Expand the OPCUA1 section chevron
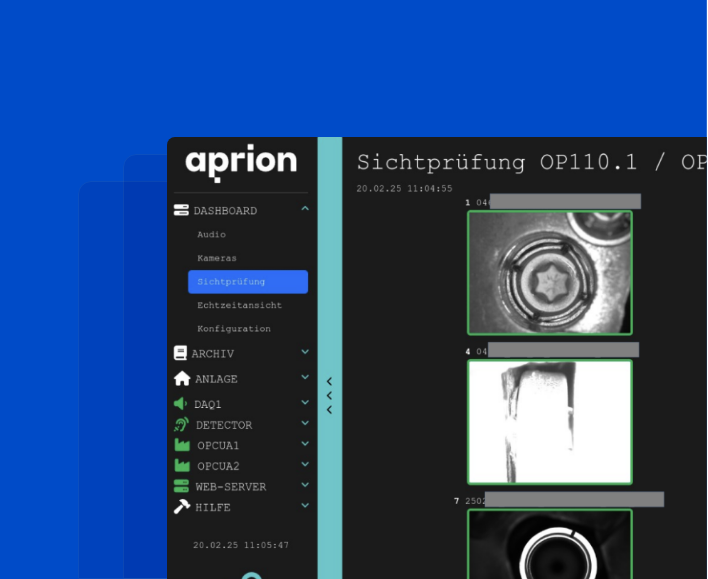Viewport: 708px width, 579px height. [305, 444]
